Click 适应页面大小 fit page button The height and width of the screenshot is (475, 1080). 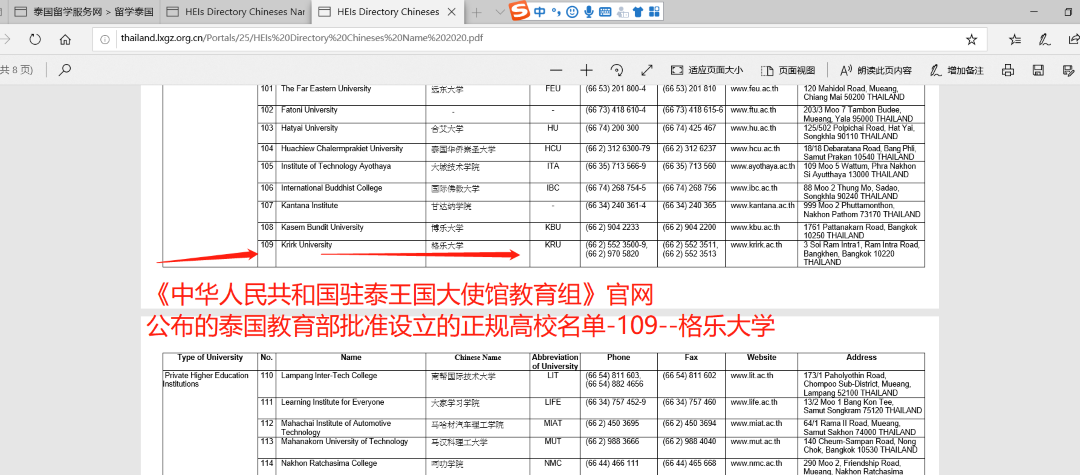tap(707, 70)
